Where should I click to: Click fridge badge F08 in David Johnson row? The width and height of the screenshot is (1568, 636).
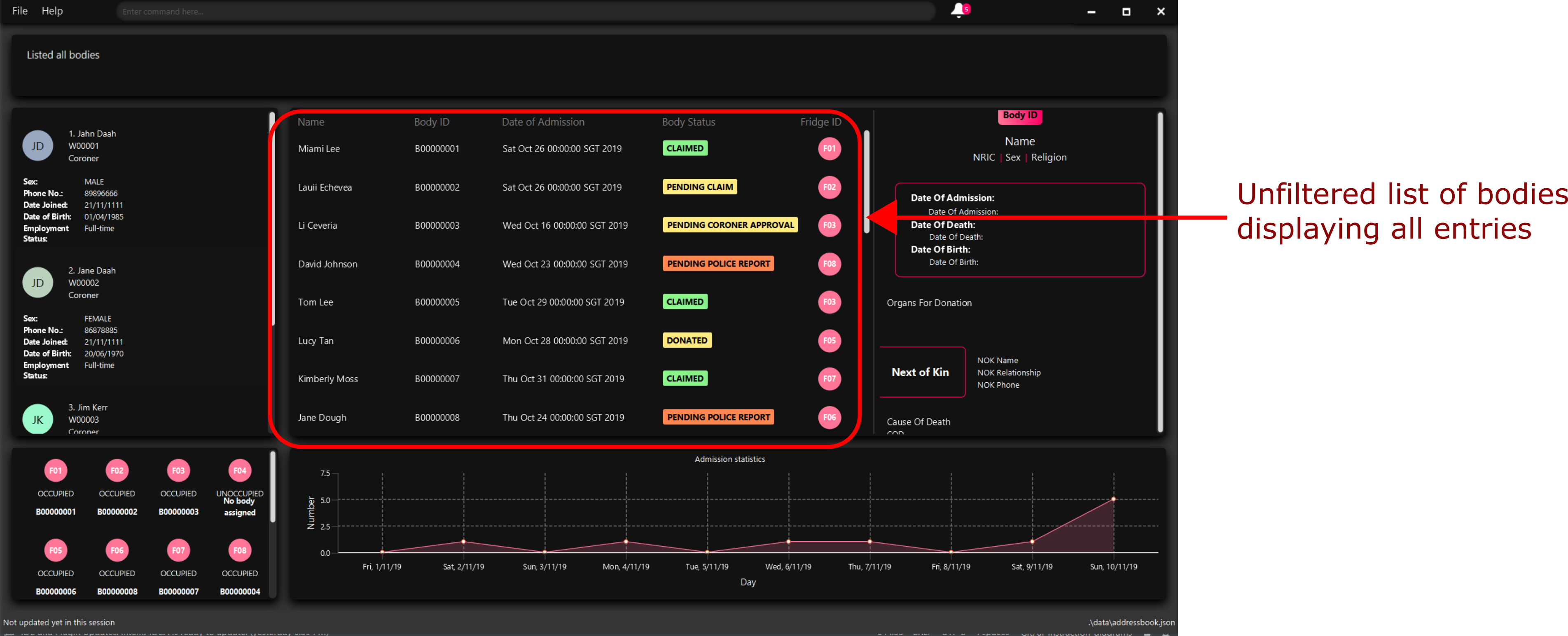[829, 264]
